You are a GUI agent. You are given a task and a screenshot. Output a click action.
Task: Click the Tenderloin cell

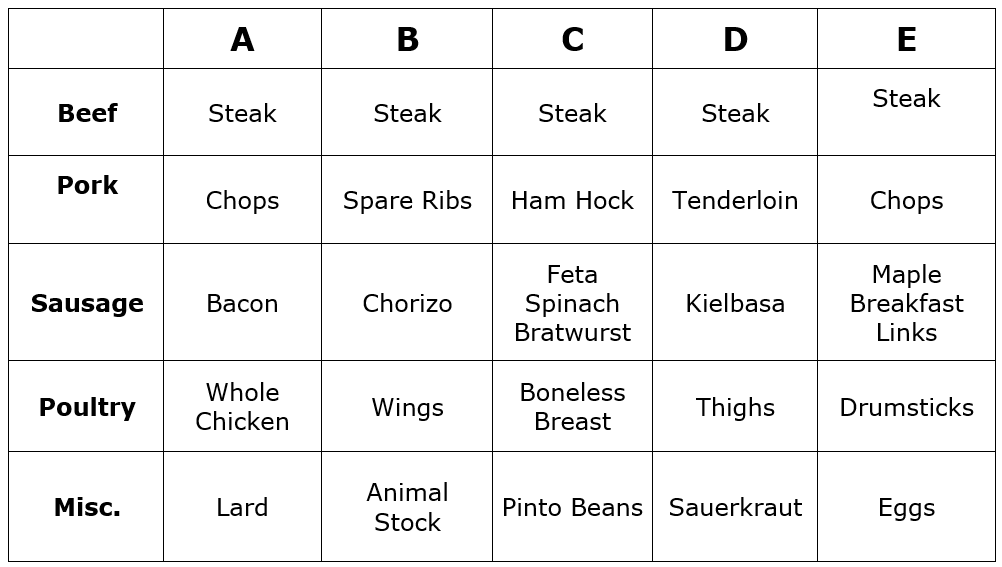click(x=735, y=200)
